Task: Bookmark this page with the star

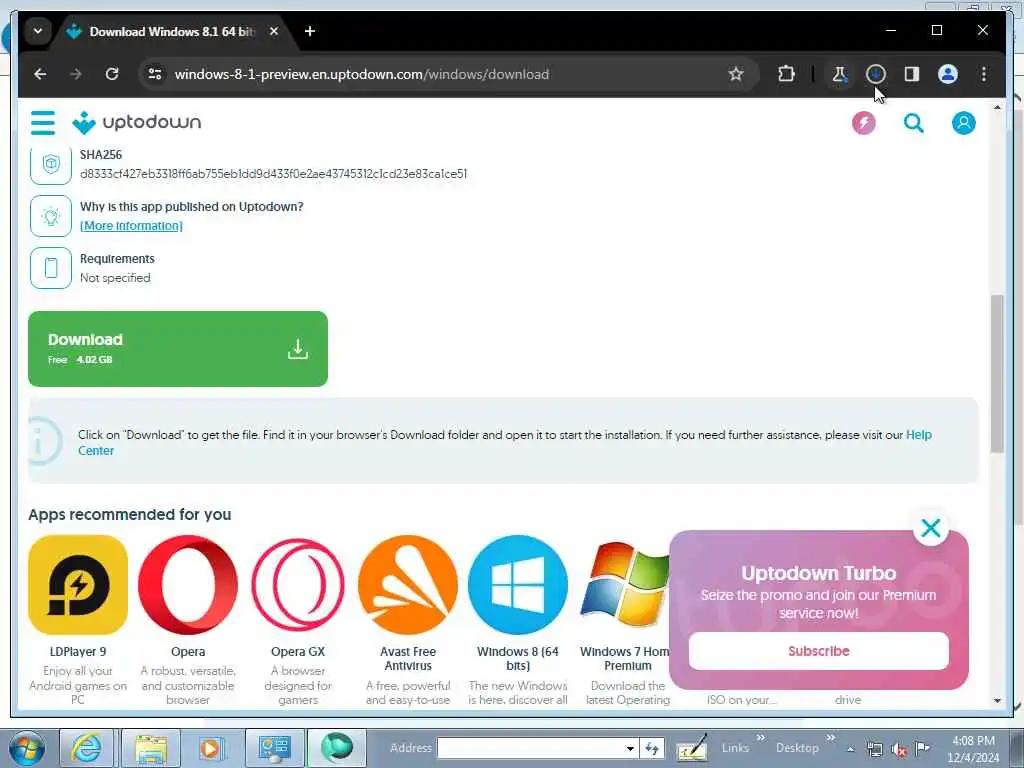Action: point(736,74)
